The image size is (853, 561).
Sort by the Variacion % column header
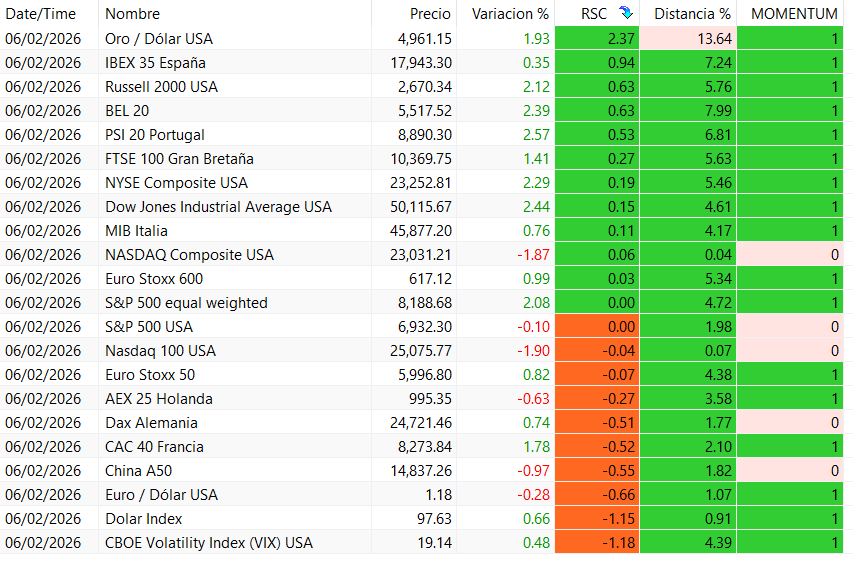510,14
